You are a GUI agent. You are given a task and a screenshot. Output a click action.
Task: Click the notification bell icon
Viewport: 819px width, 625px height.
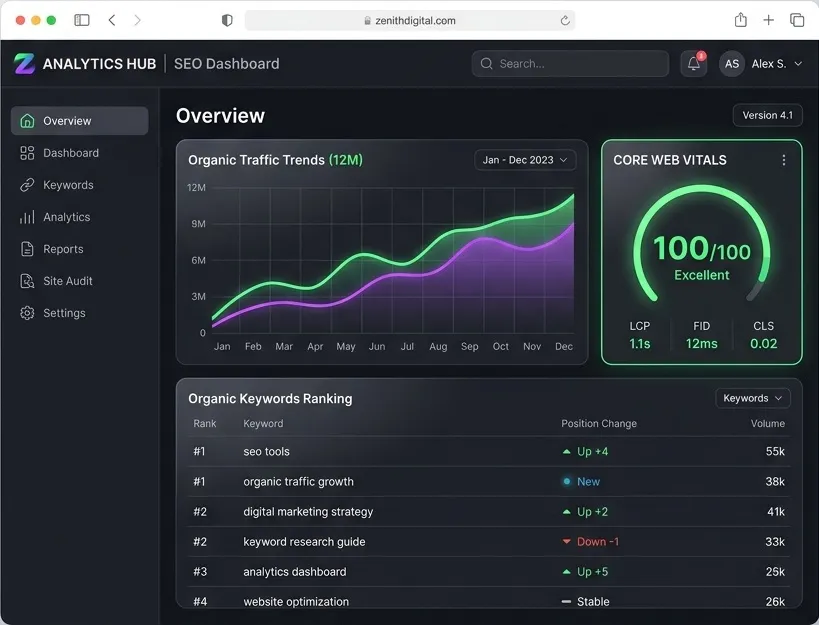click(x=693, y=64)
